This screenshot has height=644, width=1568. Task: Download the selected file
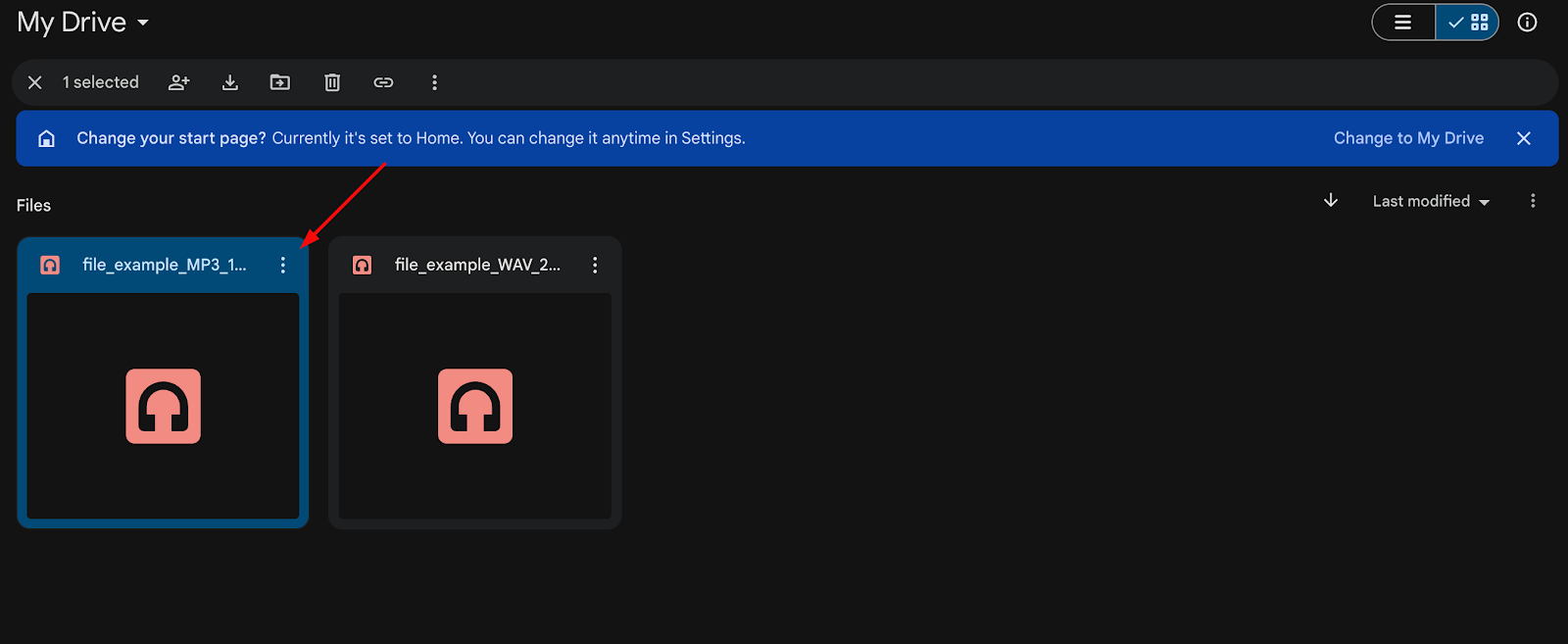230,82
